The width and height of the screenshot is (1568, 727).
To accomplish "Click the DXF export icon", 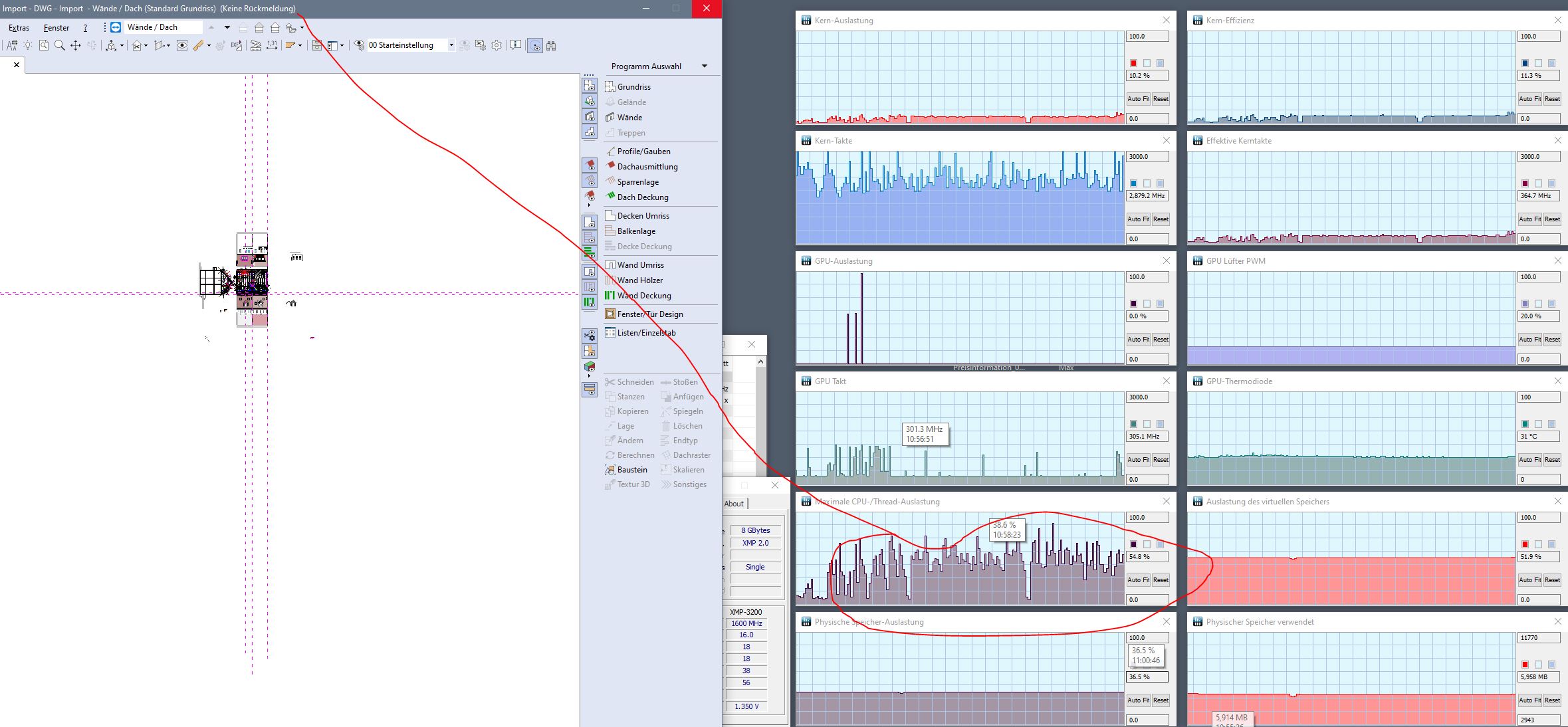I will (x=236, y=45).
